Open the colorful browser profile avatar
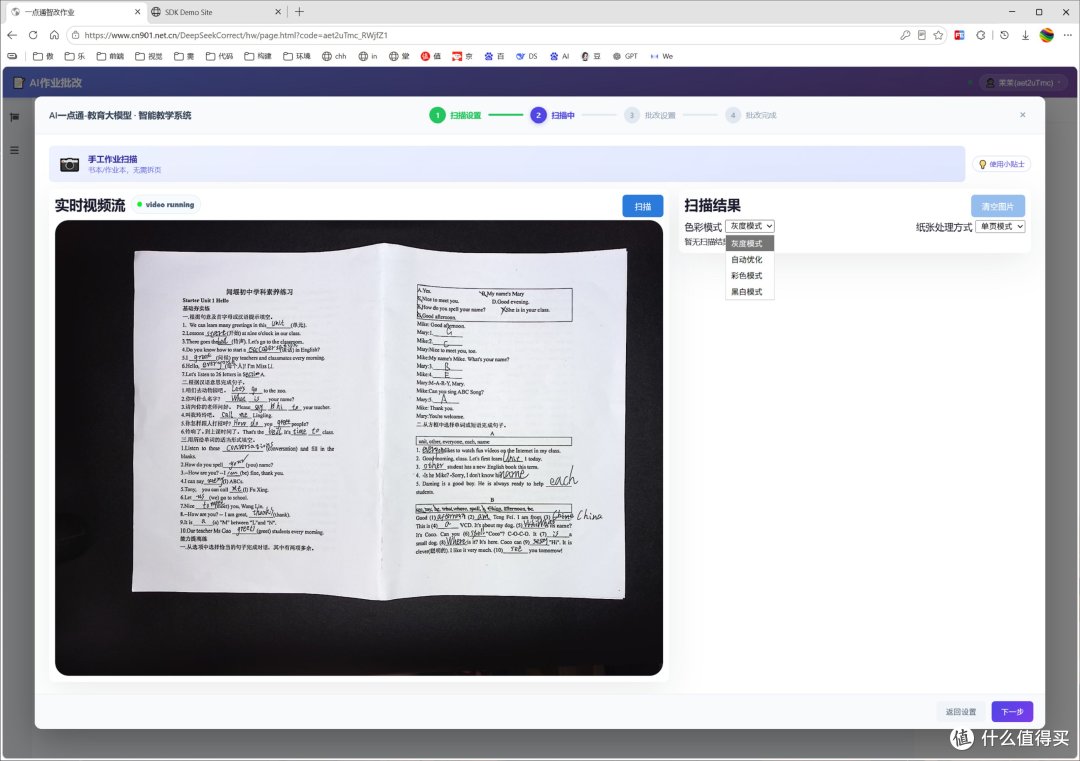 [1046, 35]
